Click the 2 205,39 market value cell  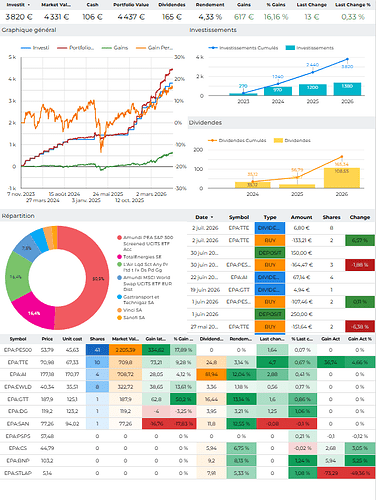coord(125,350)
